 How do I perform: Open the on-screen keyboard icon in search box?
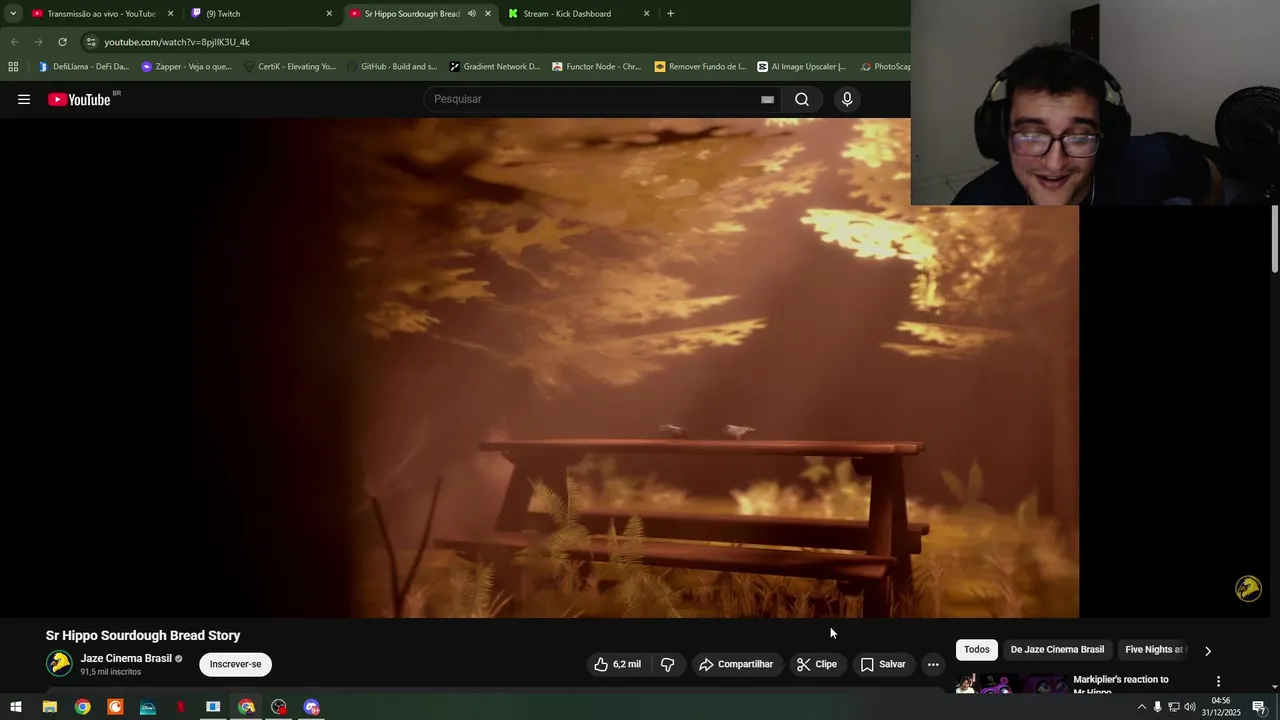[x=767, y=99]
